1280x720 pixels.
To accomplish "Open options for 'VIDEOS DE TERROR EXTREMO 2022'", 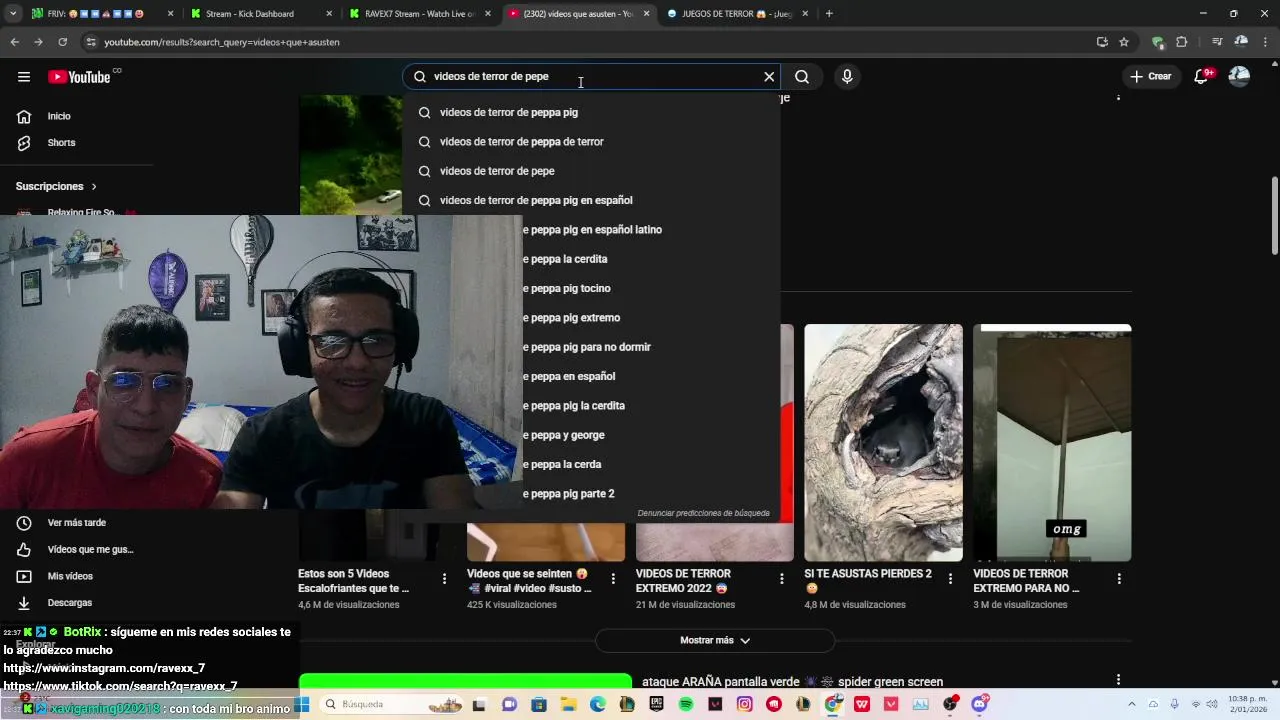I will pos(782,579).
